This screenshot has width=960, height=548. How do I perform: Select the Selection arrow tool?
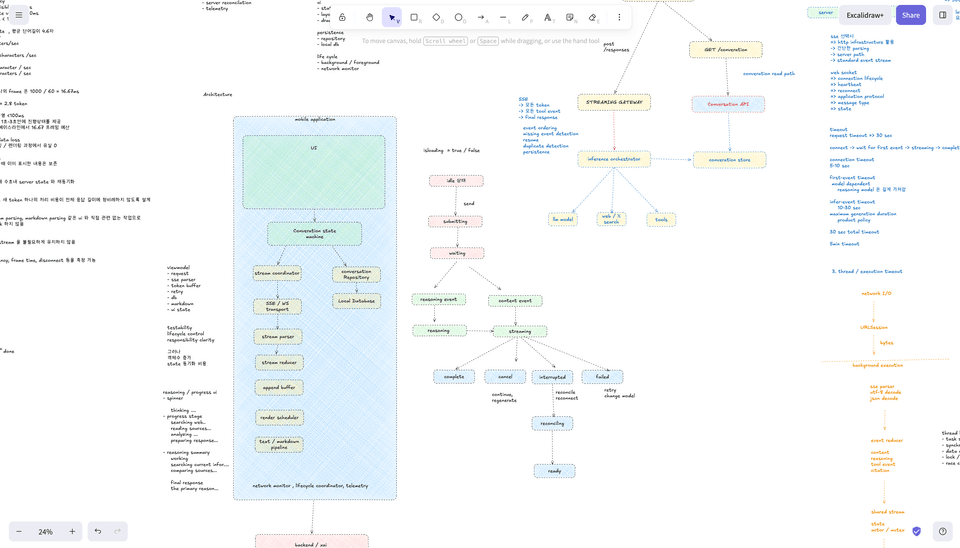[392, 17]
